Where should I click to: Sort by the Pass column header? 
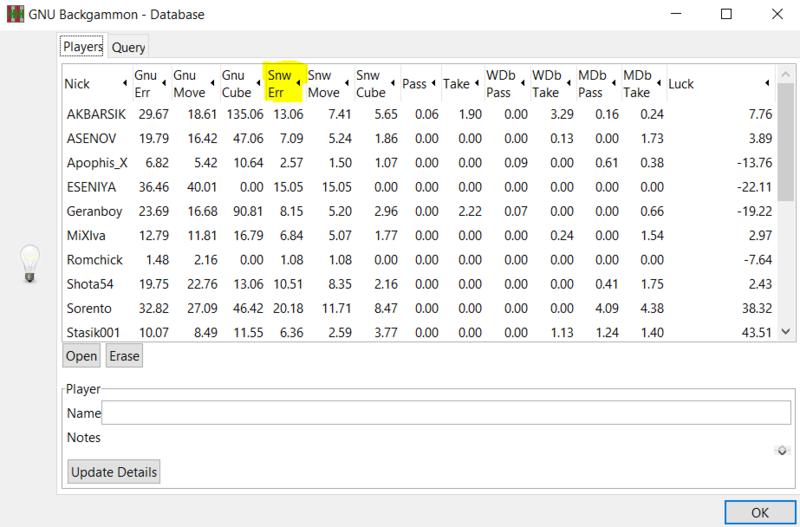tap(419, 84)
